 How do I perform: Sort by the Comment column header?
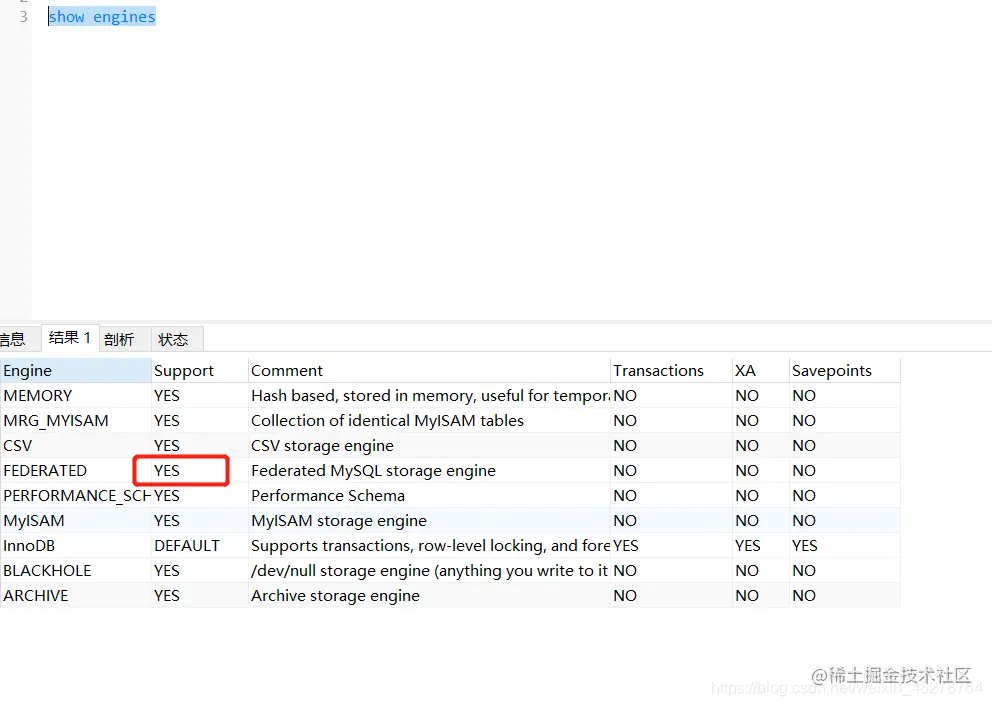click(430, 371)
